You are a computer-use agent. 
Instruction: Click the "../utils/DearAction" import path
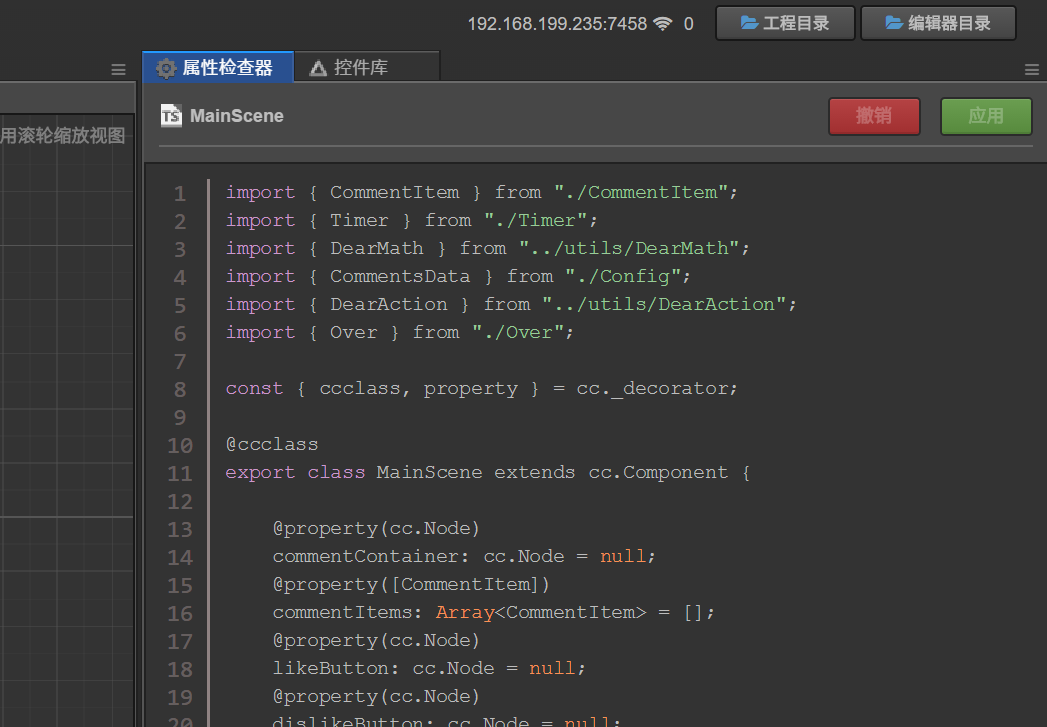point(664,304)
